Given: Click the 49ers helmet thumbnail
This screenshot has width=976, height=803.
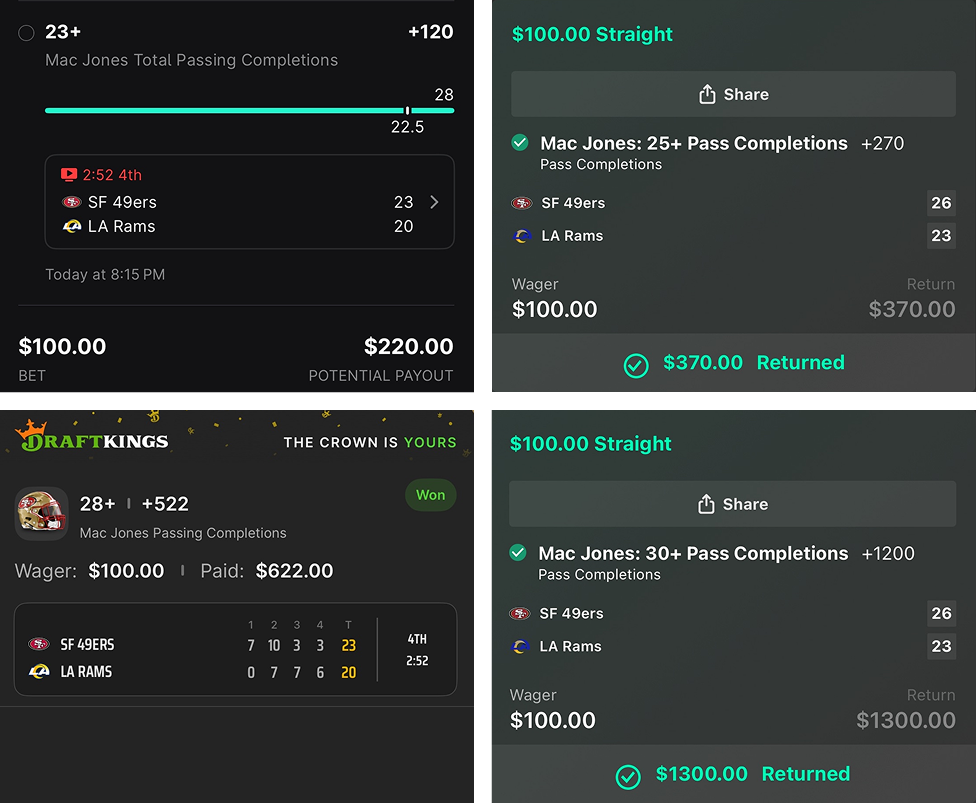Looking at the screenshot, I should tap(42, 513).
